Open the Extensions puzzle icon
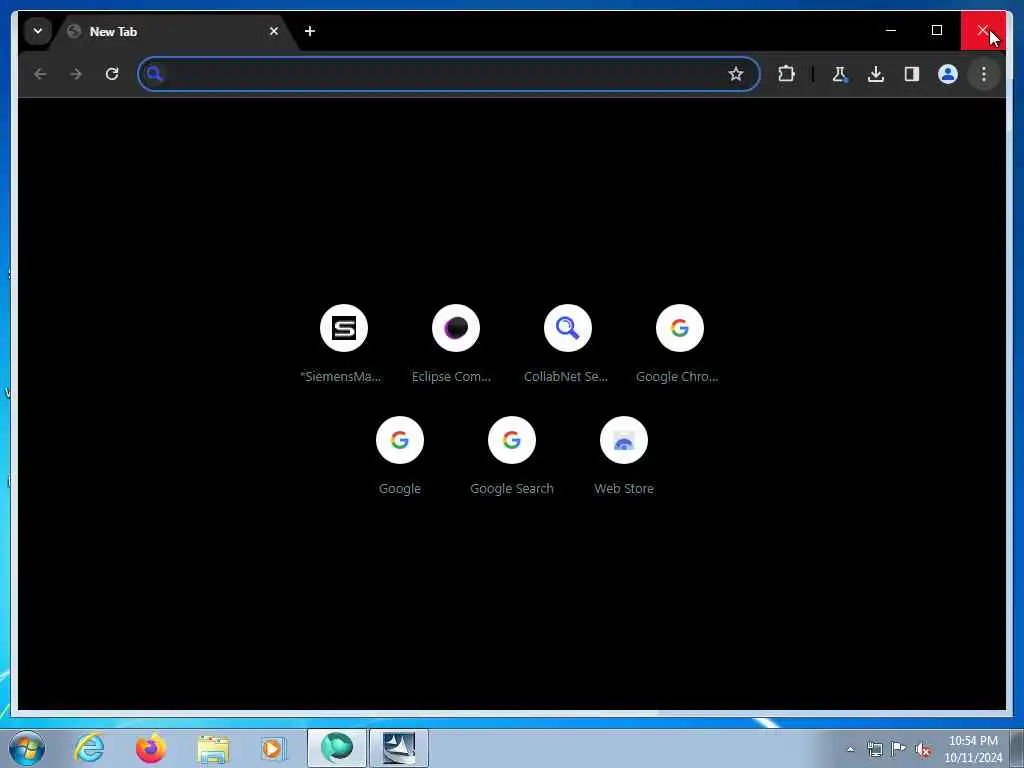 point(786,74)
